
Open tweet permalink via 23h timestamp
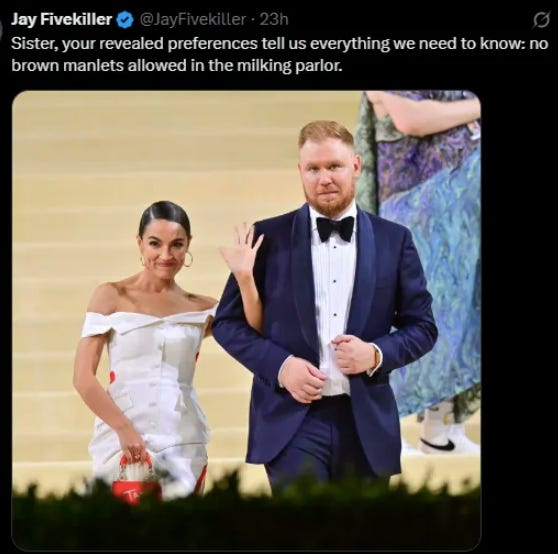coord(274,19)
